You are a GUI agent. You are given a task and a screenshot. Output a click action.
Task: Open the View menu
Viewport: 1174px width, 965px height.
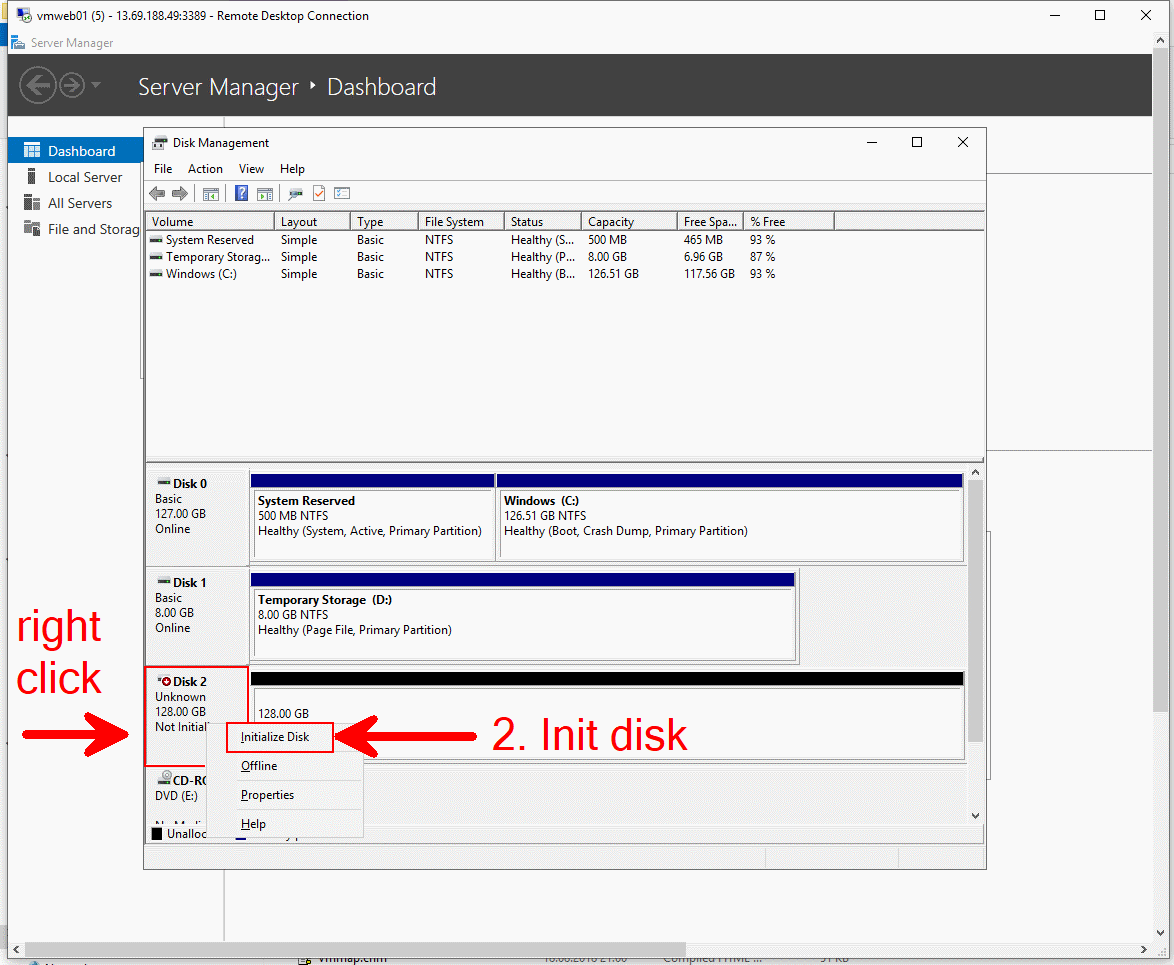[251, 168]
